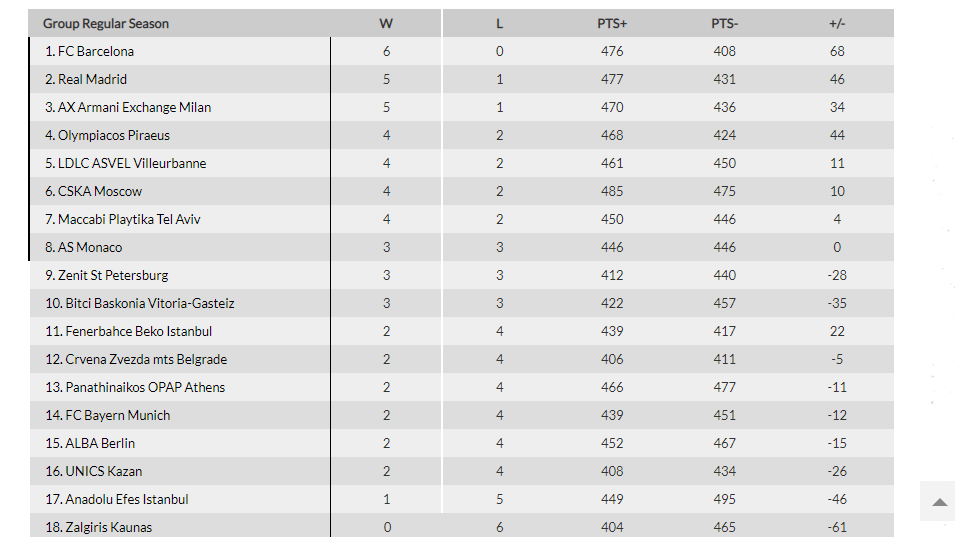955x537 pixels.
Task: Sort by the W column header
Action: [x=386, y=24]
